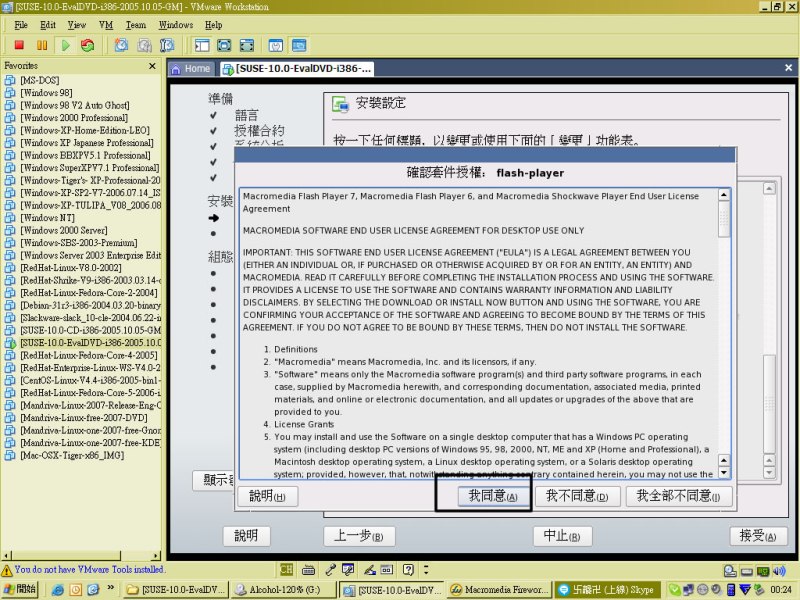
Task: Open the Team menu
Action: pyautogui.click(x=136, y=25)
